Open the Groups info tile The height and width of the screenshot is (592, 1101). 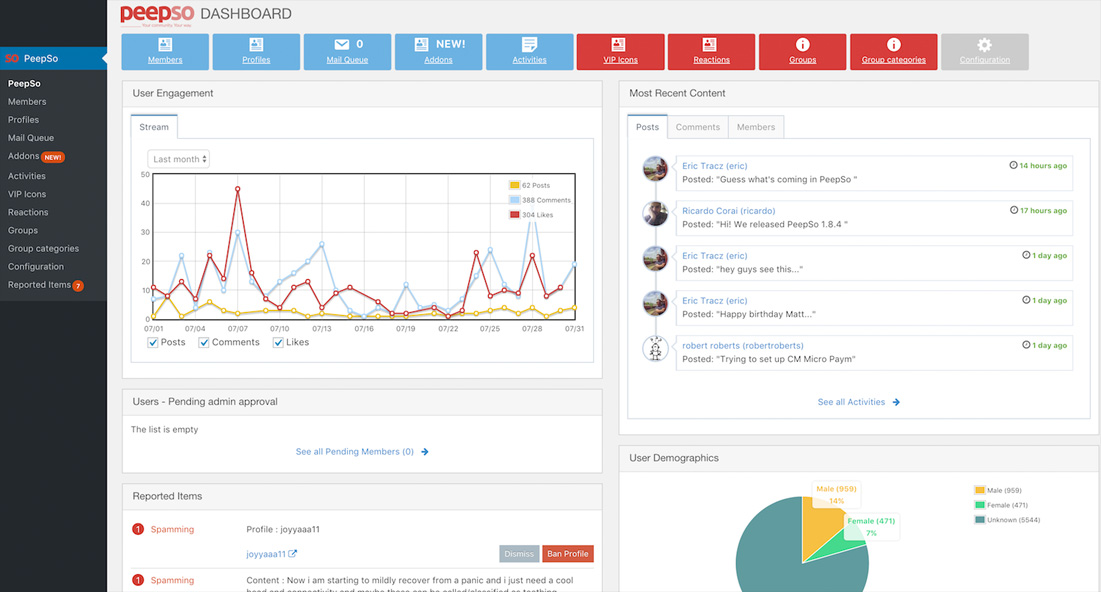802,51
